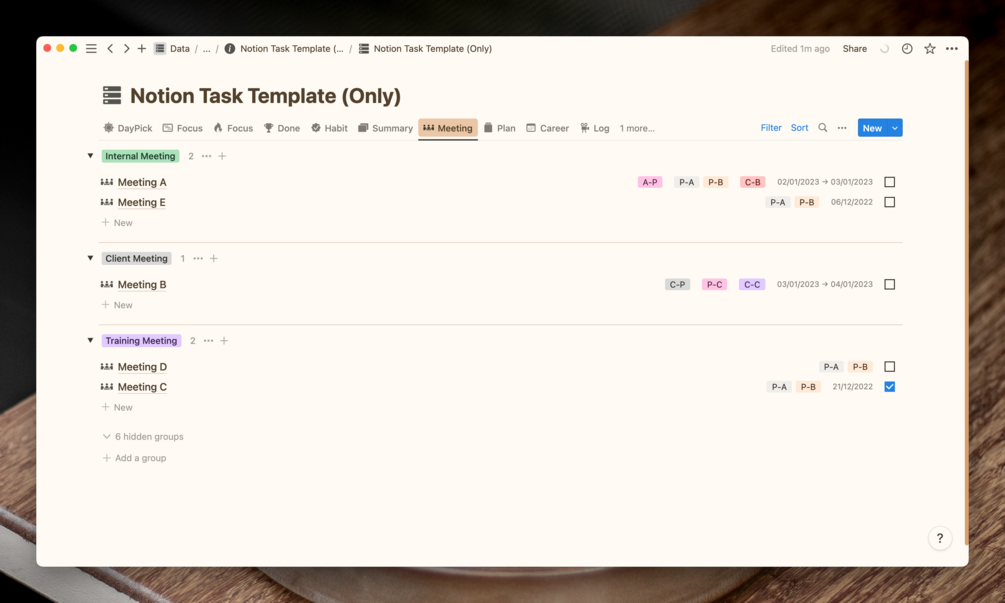Click the 06/12/2022 date on Meeting E
Image resolution: width=1005 pixels, height=603 pixels.
coord(852,202)
